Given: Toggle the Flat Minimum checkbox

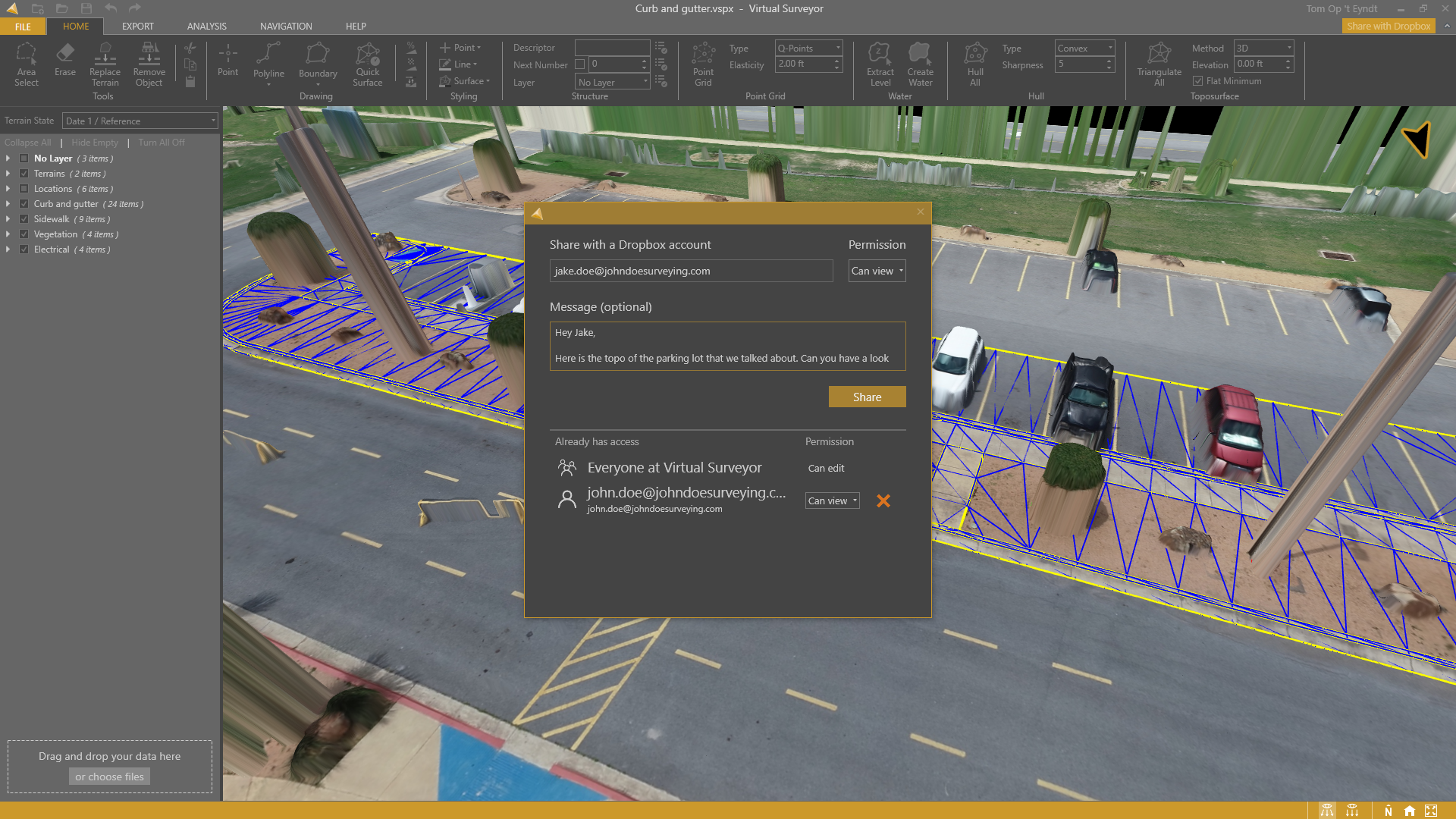Looking at the screenshot, I should coord(1197,81).
